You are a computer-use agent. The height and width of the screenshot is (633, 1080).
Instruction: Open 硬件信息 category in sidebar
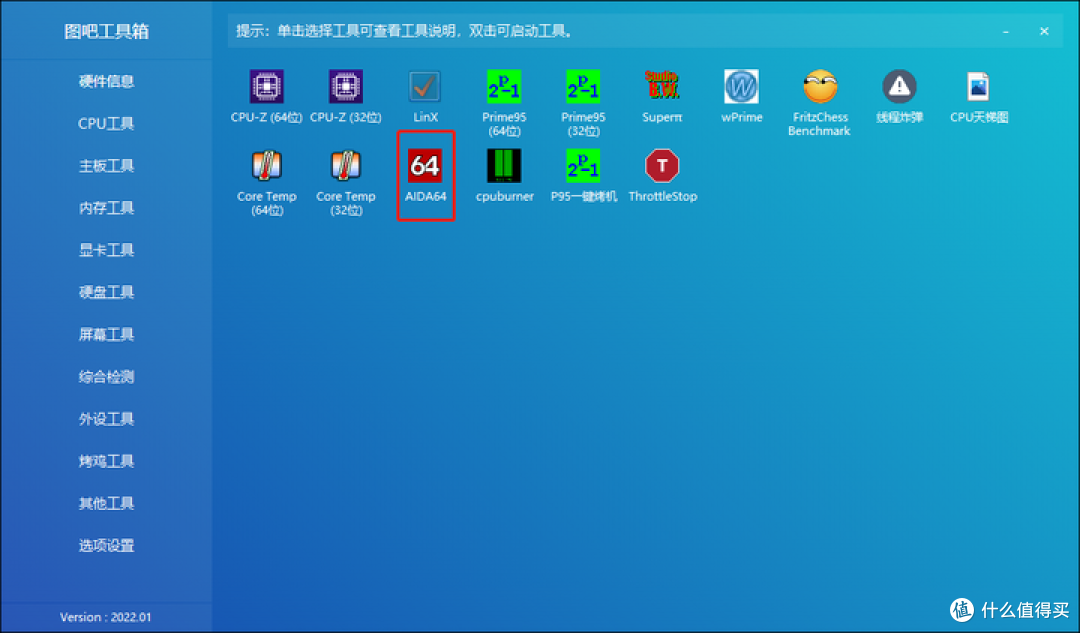106,81
